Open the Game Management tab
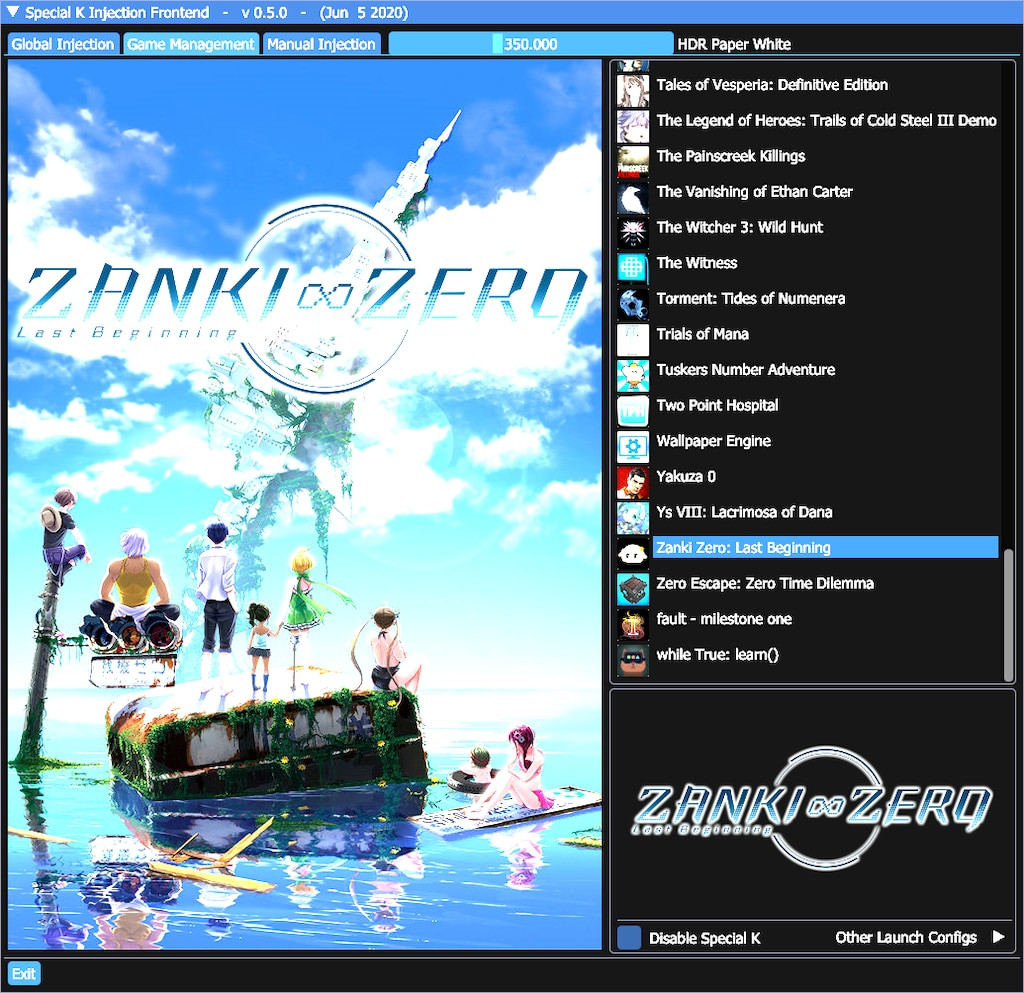This screenshot has height=993, width=1024. click(x=190, y=44)
